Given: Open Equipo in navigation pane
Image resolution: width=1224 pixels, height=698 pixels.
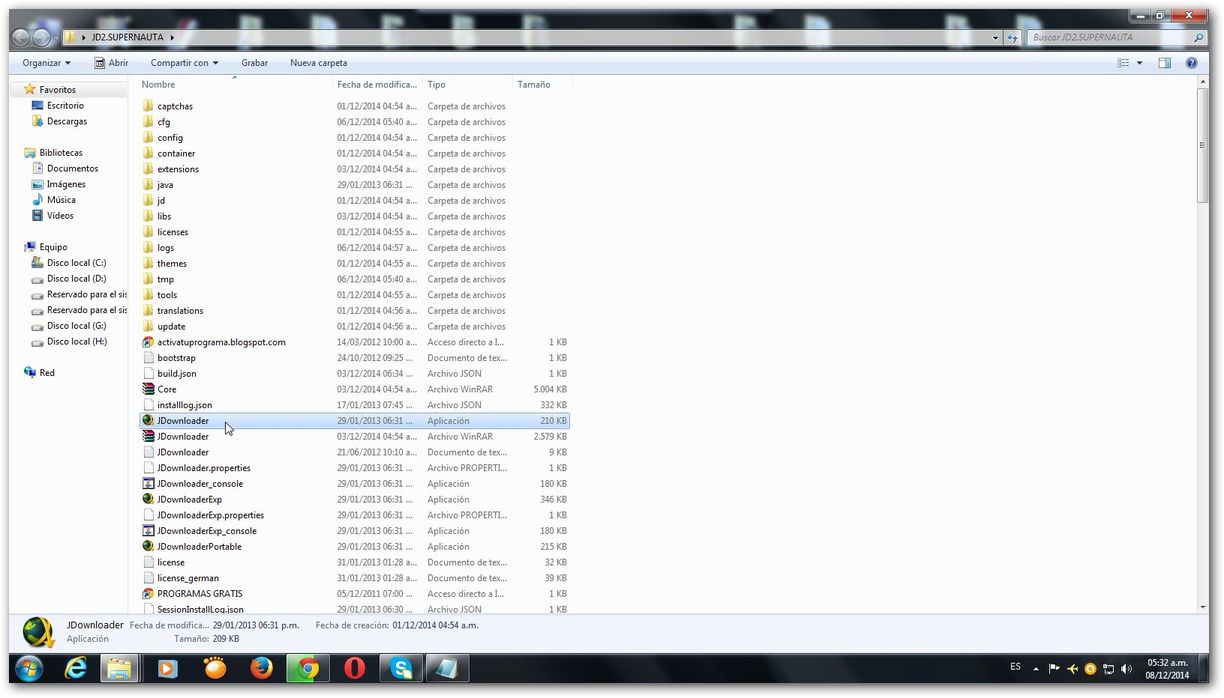Looking at the screenshot, I should (54, 247).
